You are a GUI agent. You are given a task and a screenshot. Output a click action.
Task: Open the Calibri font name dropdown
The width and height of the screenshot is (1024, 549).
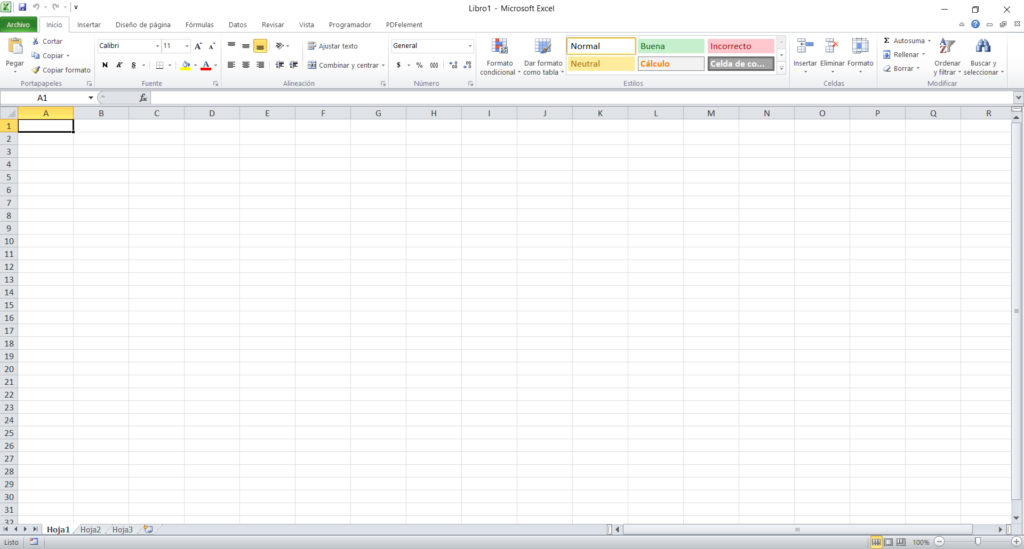157,46
